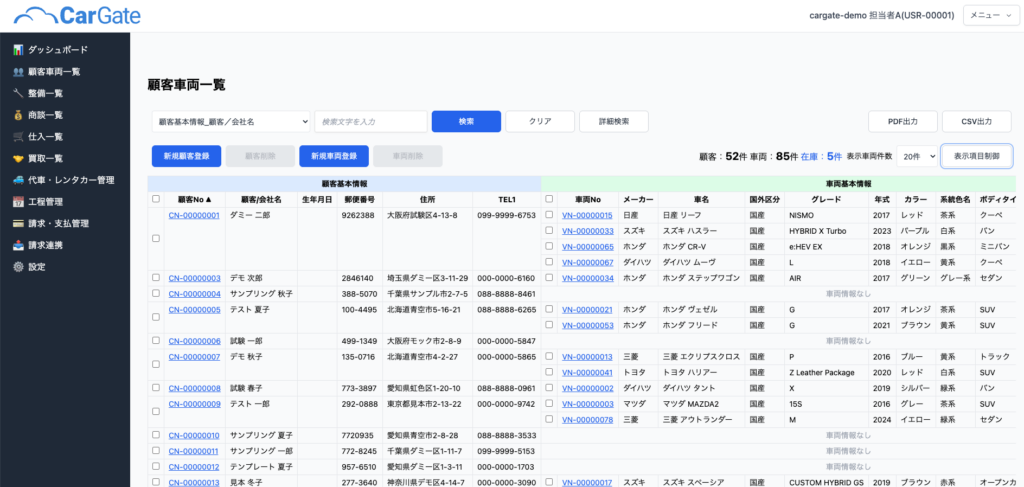Open the 表示車両件数 20件 dropdown
The width and height of the screenshot is (1024, 487).
[917, 156]
